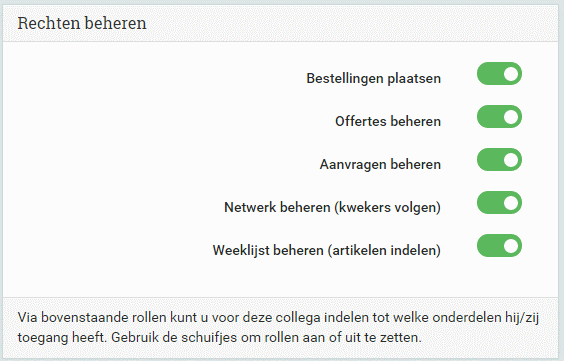The height and width of the screenshot is (361, 564).
Task: Click the footer help text about rollen
Action: (278, 328)
